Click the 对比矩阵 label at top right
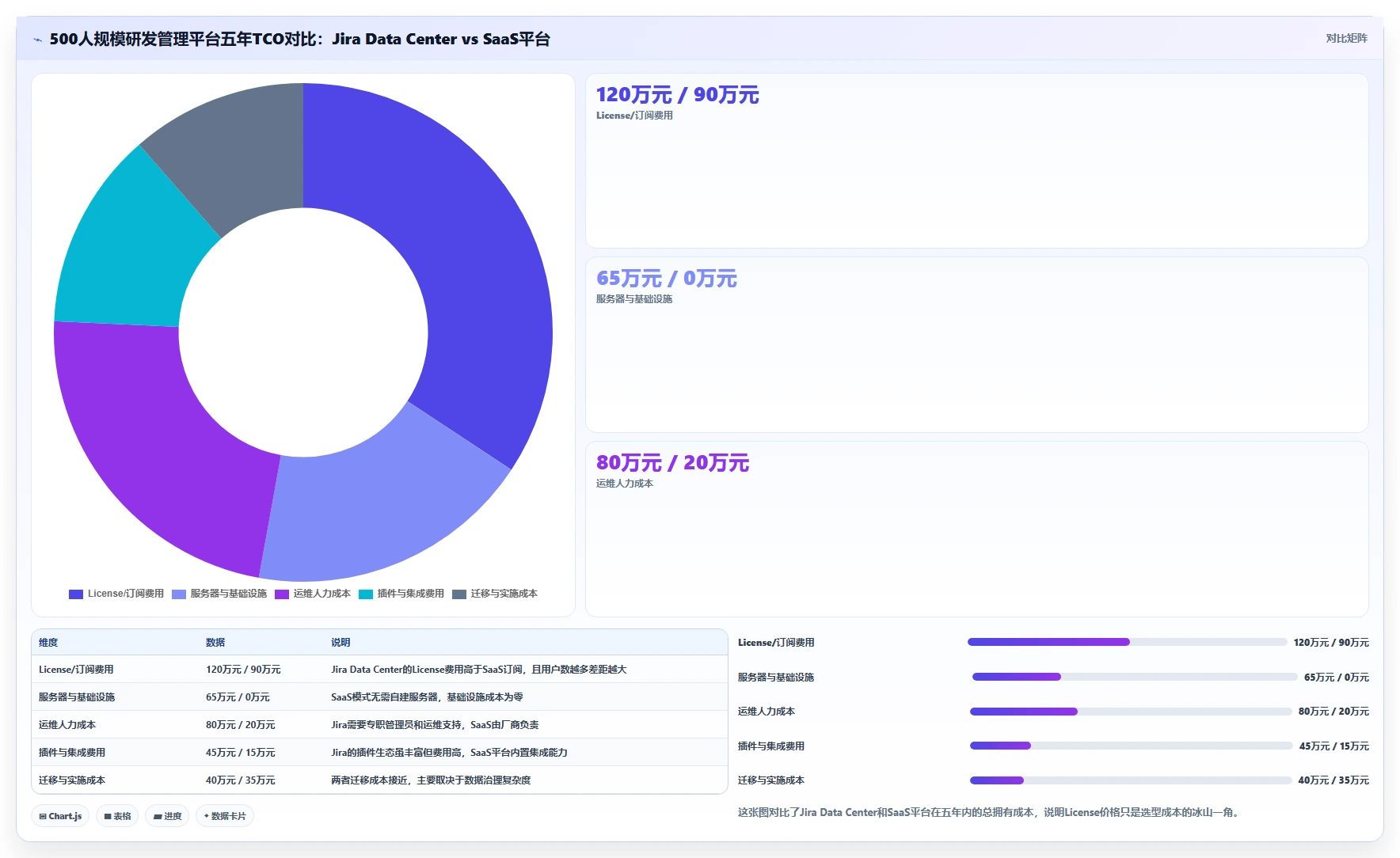Viewport: 1400px width, 858px height. 1346,38
